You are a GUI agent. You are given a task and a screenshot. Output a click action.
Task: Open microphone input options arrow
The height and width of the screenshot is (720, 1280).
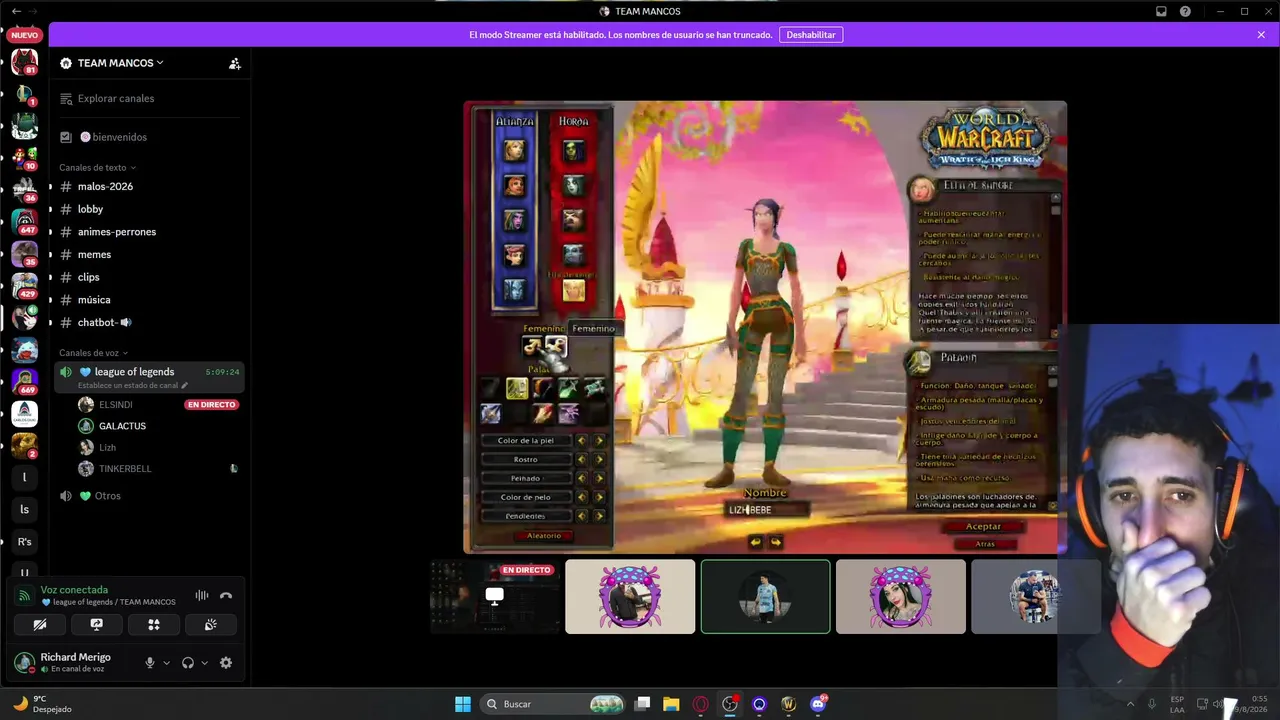[166, 662]
